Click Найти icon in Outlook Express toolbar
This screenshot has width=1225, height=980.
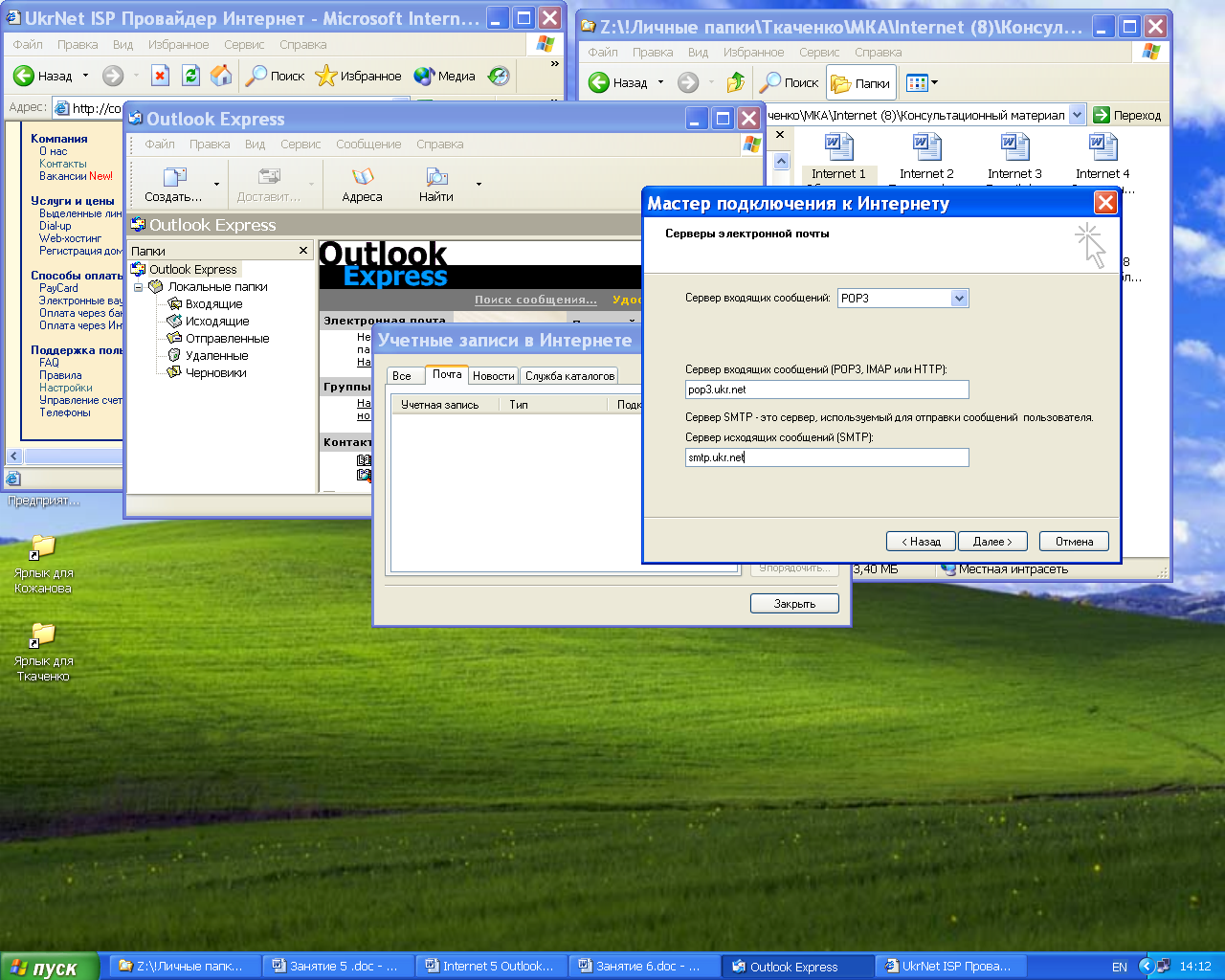pos(436,185)
